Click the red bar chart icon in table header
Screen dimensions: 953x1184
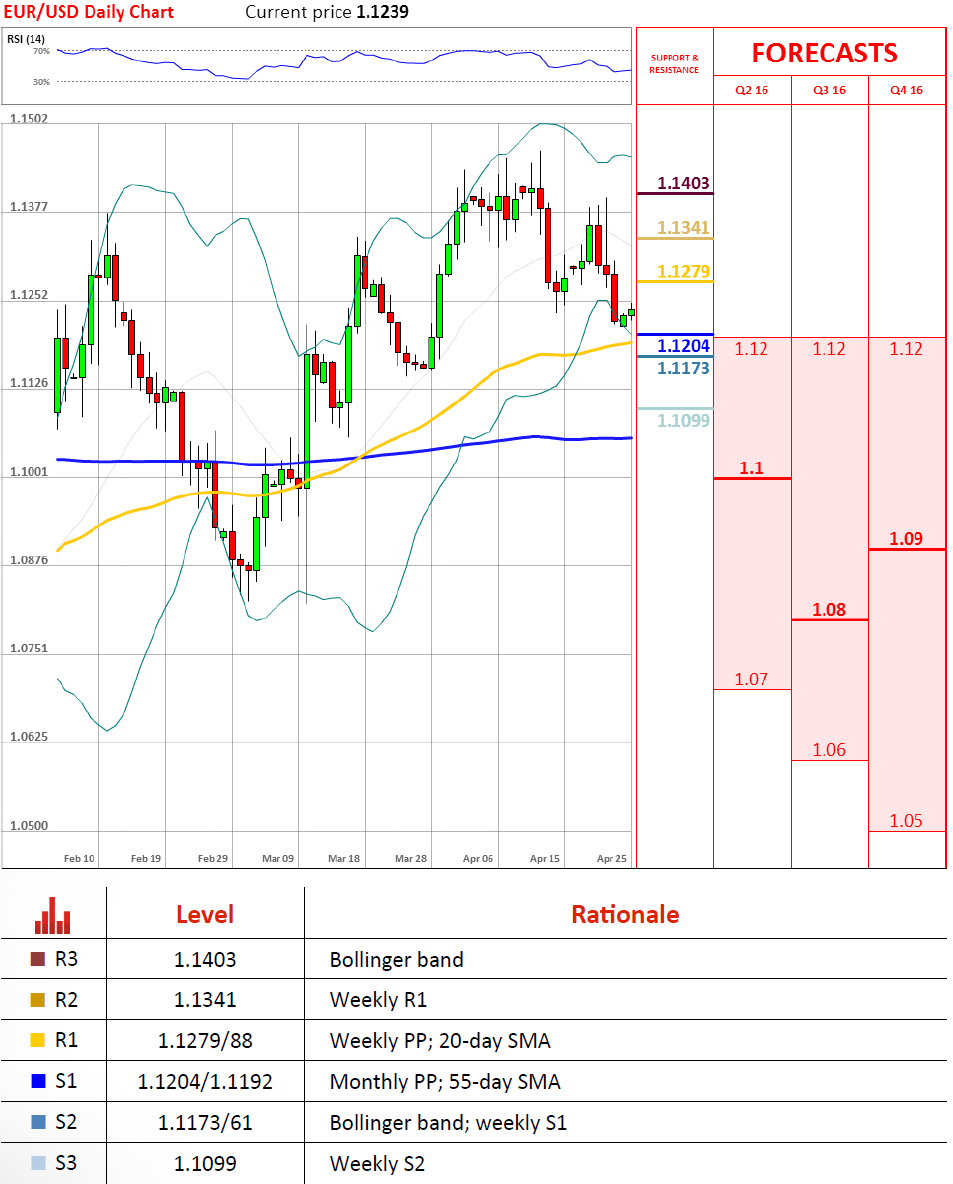point(53,913)
